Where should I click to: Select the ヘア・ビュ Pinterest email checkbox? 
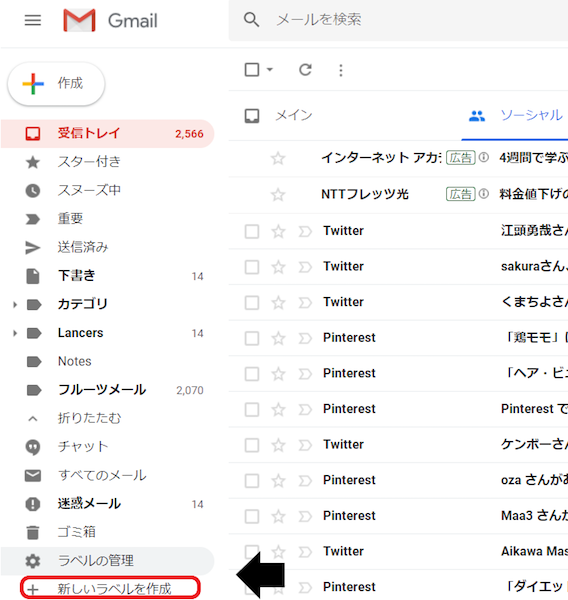(x=252, y=374)
